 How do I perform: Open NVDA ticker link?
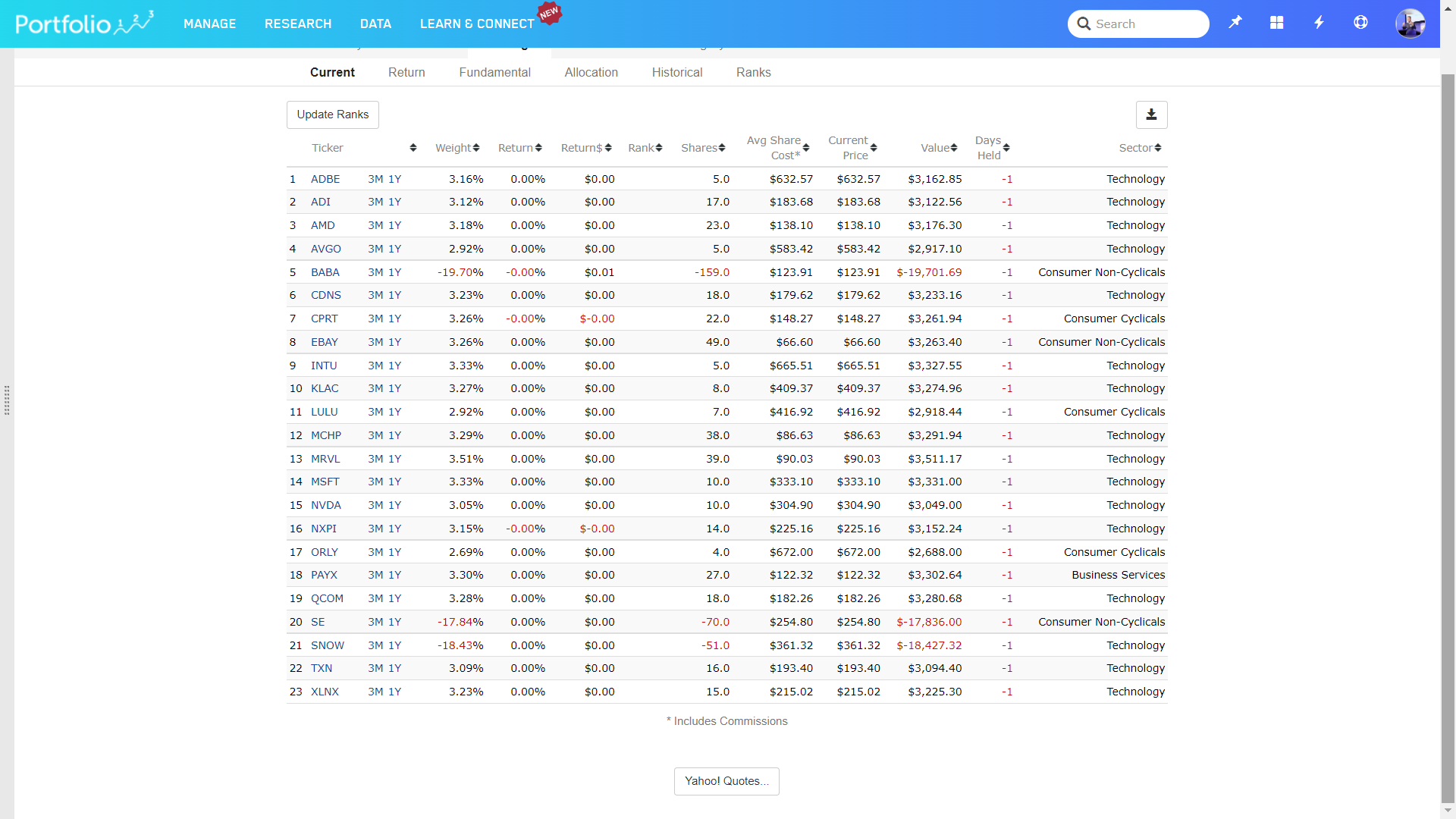click(x=325, y=505)
